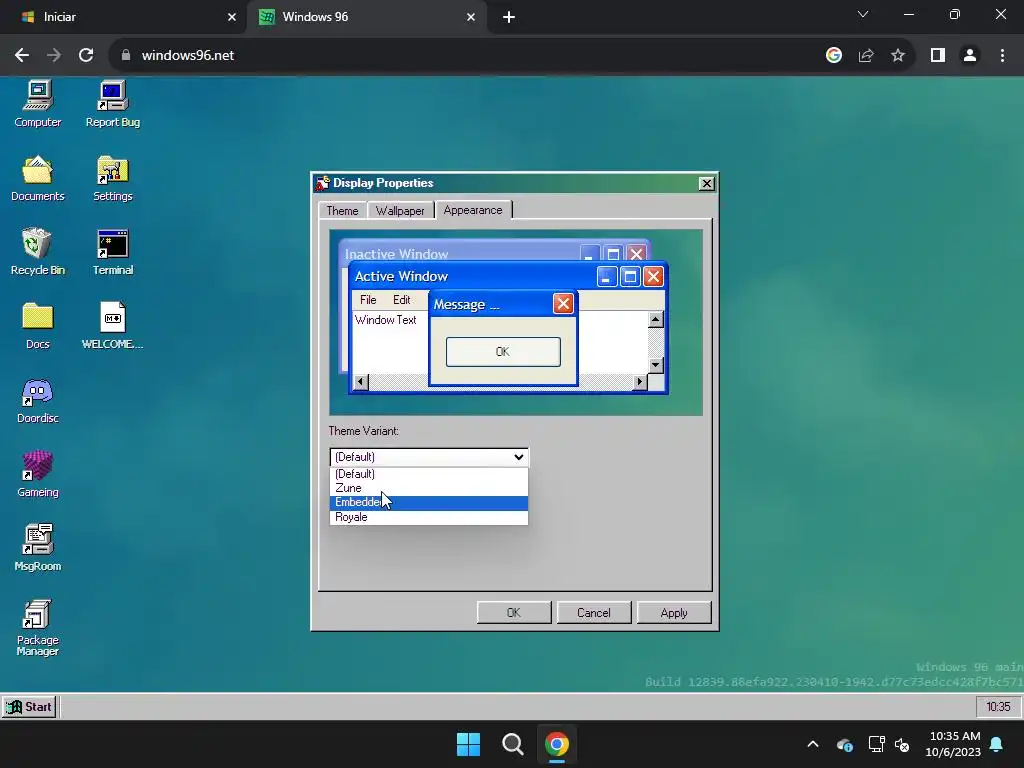Click Edit in the Active Window preview

point(402,300)
